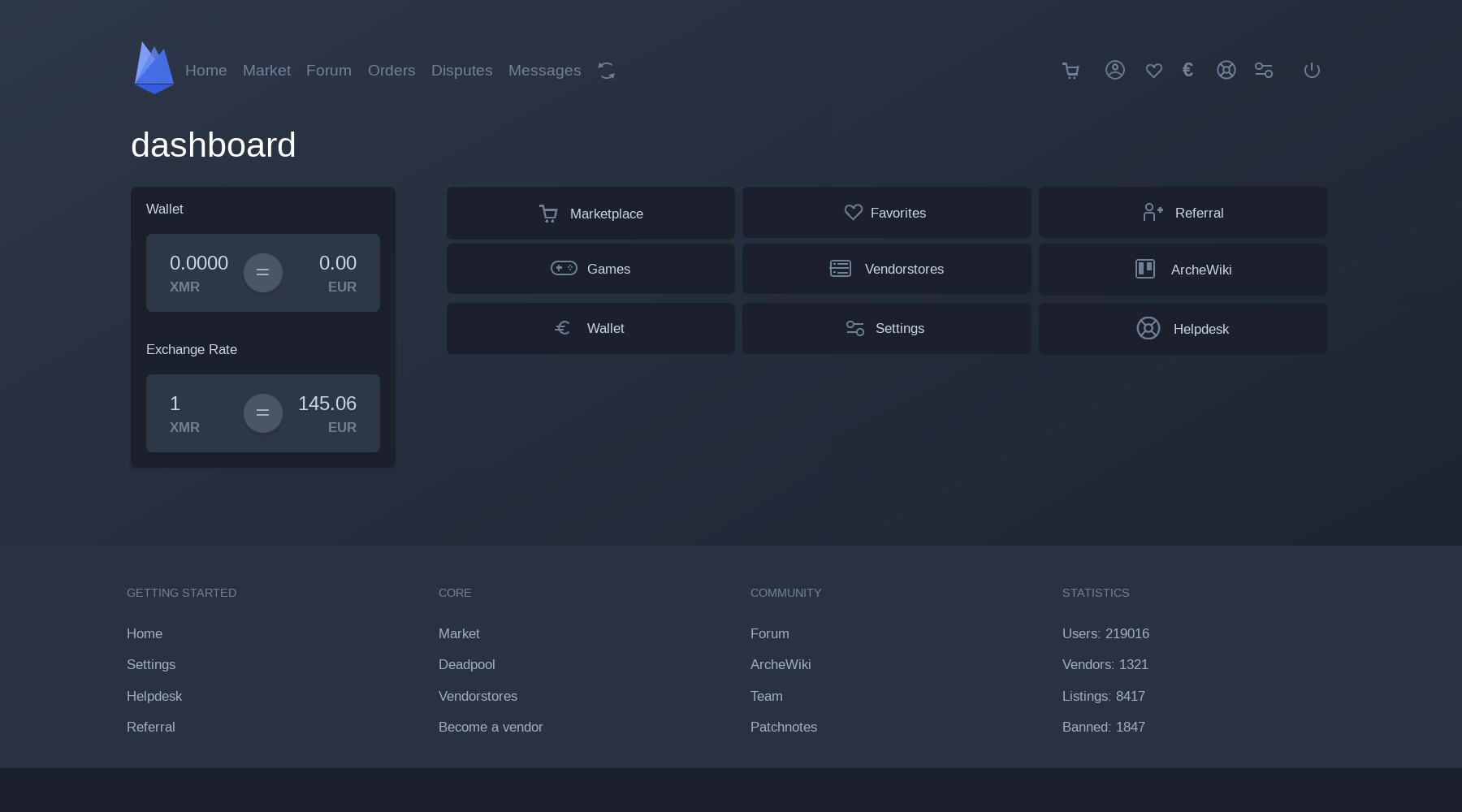Click Helpdesk link in footer

[154, 696]
